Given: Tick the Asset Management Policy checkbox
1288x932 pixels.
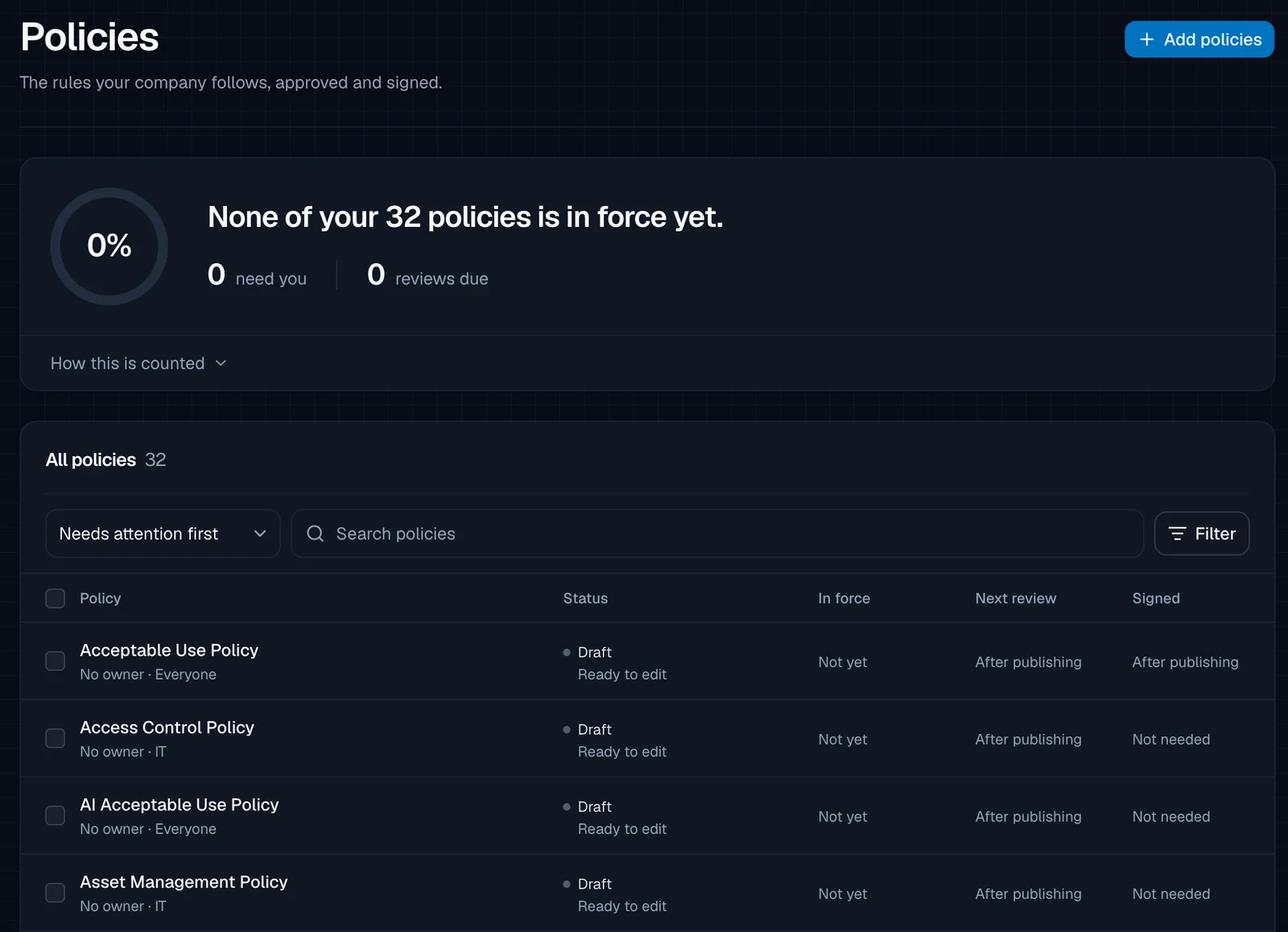Looking at the screenshot, I should tap(56, 893).
